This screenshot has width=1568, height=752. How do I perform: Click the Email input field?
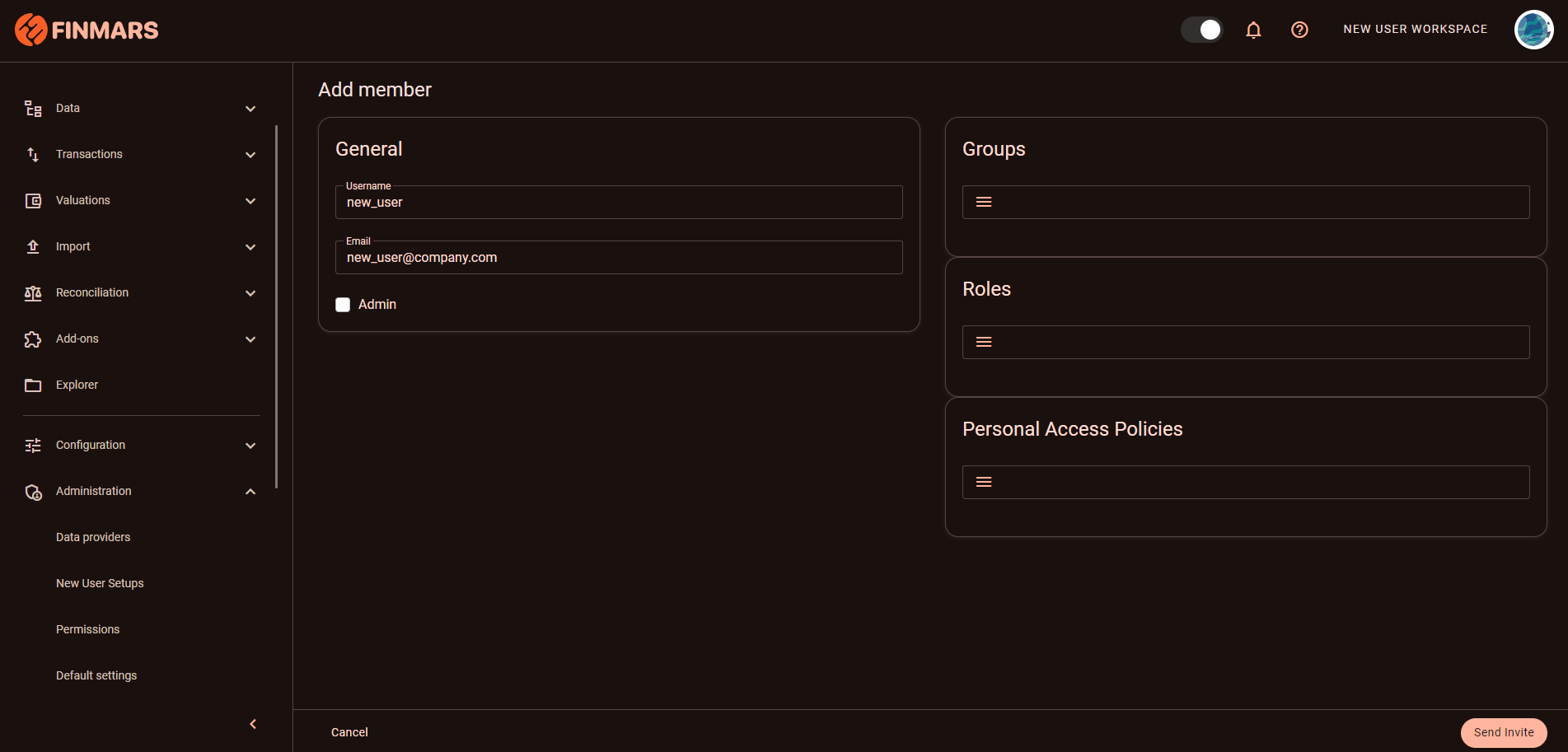619,257
